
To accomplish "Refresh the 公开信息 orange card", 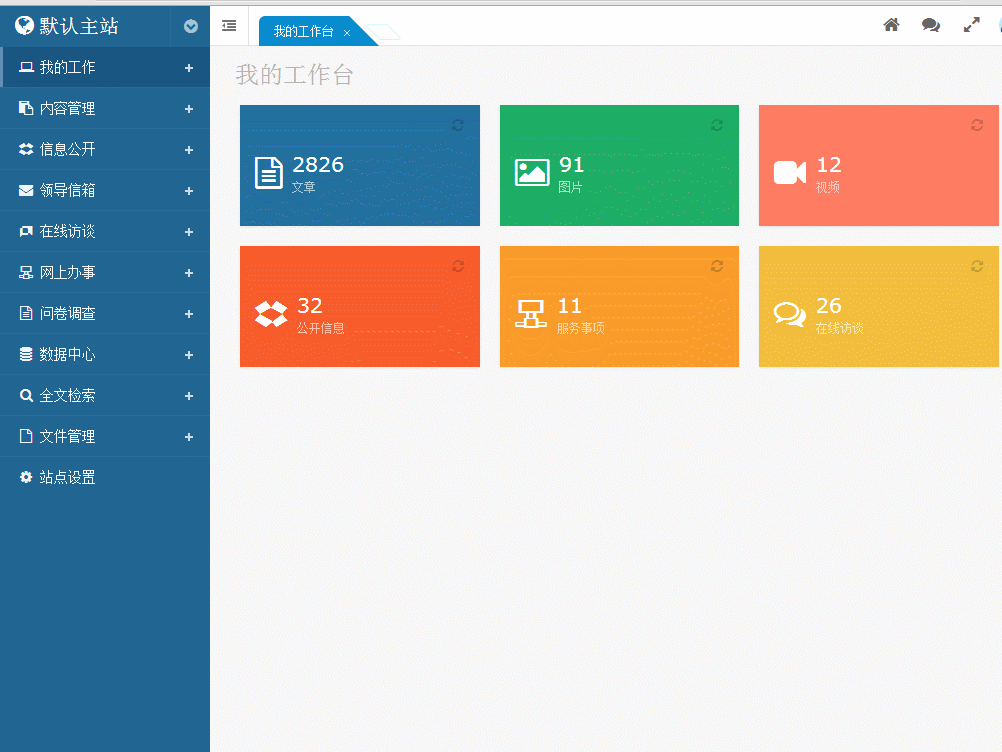I will (458, 266).
